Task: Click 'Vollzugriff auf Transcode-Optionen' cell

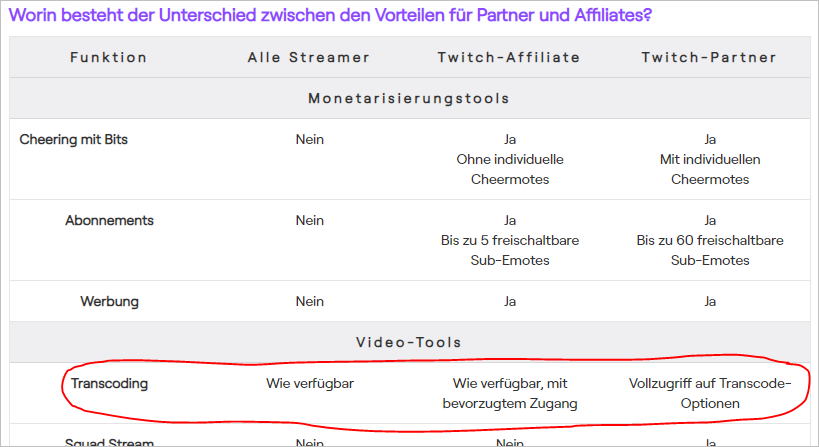Action: click(710, 393)
